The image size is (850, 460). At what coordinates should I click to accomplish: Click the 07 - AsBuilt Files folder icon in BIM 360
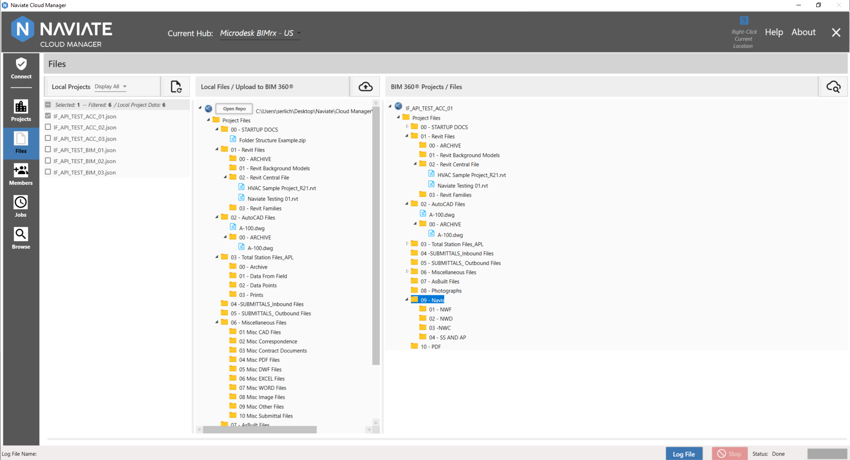tap(415, 281)
